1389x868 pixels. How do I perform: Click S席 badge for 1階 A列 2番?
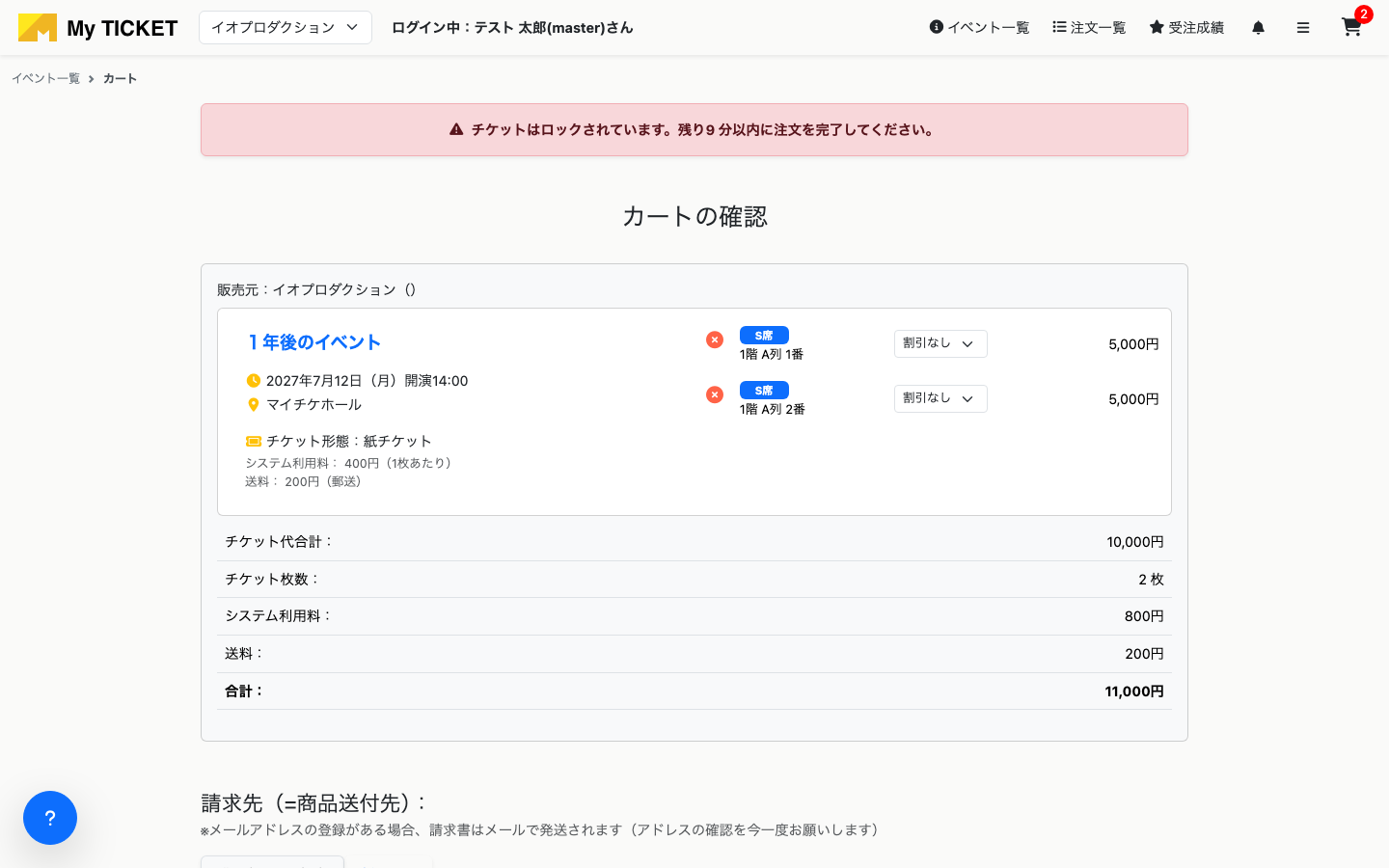coord(764,391)
